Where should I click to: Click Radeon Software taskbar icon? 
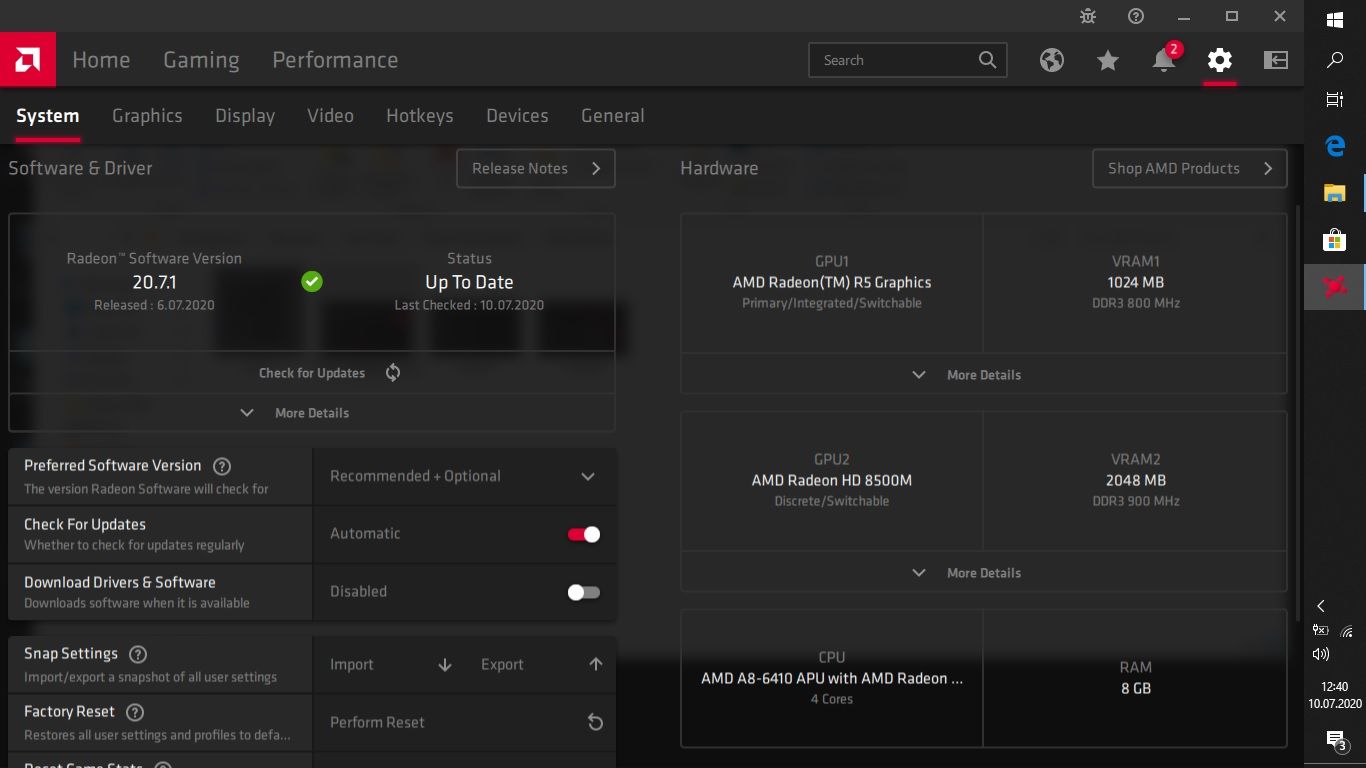pos(1335,287)
